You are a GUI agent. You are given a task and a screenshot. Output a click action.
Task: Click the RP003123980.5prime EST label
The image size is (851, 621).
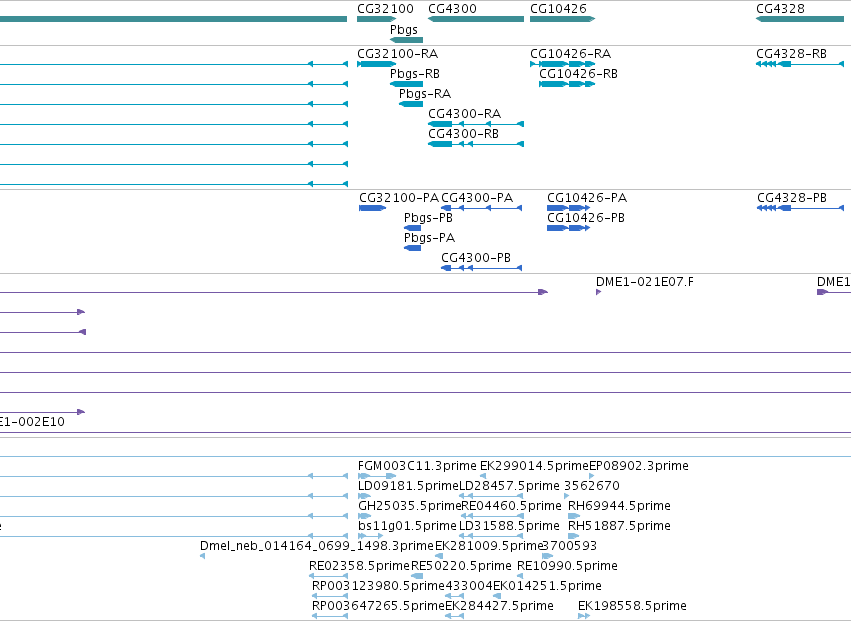click(x=378, y=586)
